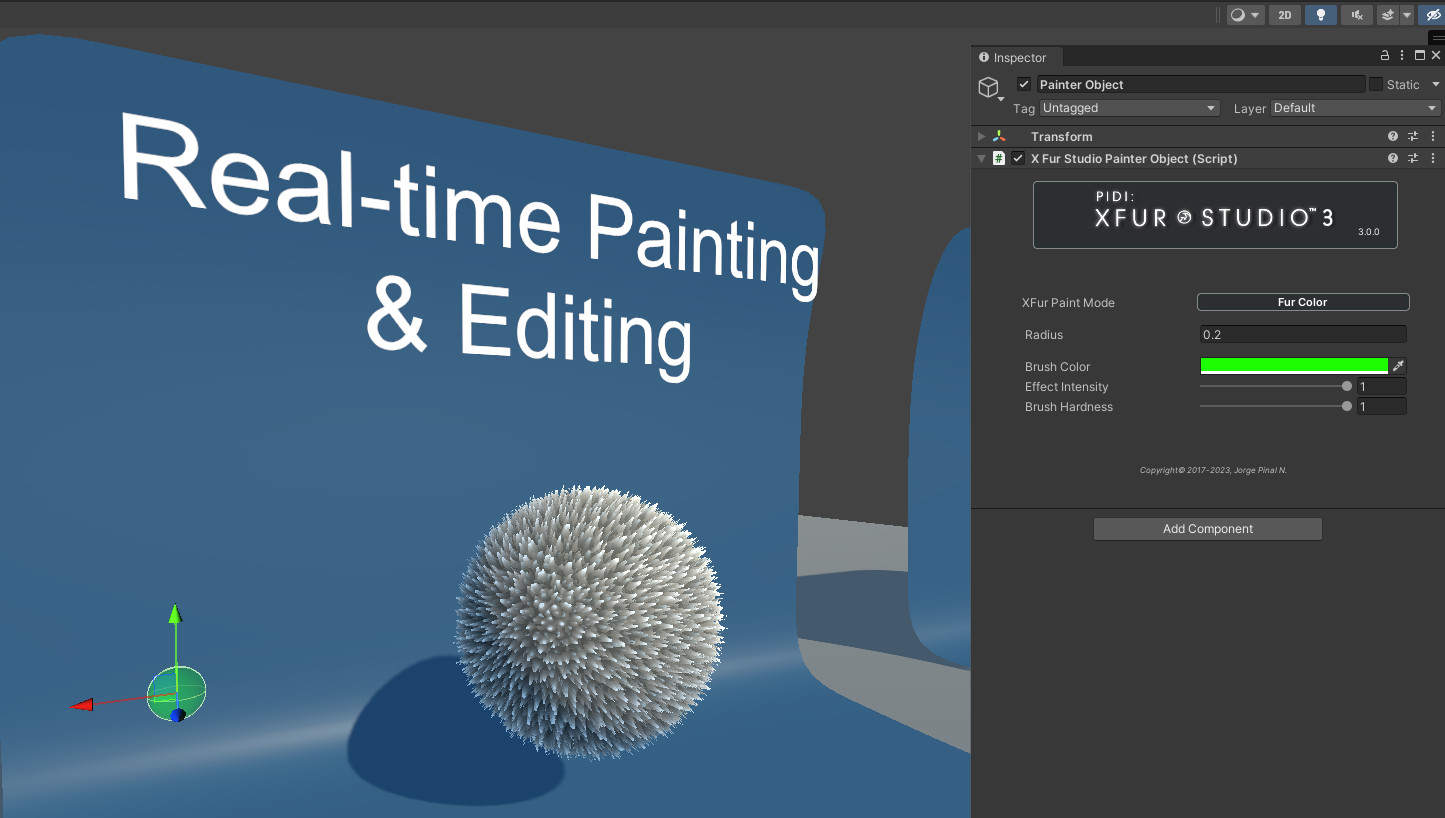The width and height of the screenshot is (1445, 818).
Task: Expand the Transform component section
Action: coord(981,136)
